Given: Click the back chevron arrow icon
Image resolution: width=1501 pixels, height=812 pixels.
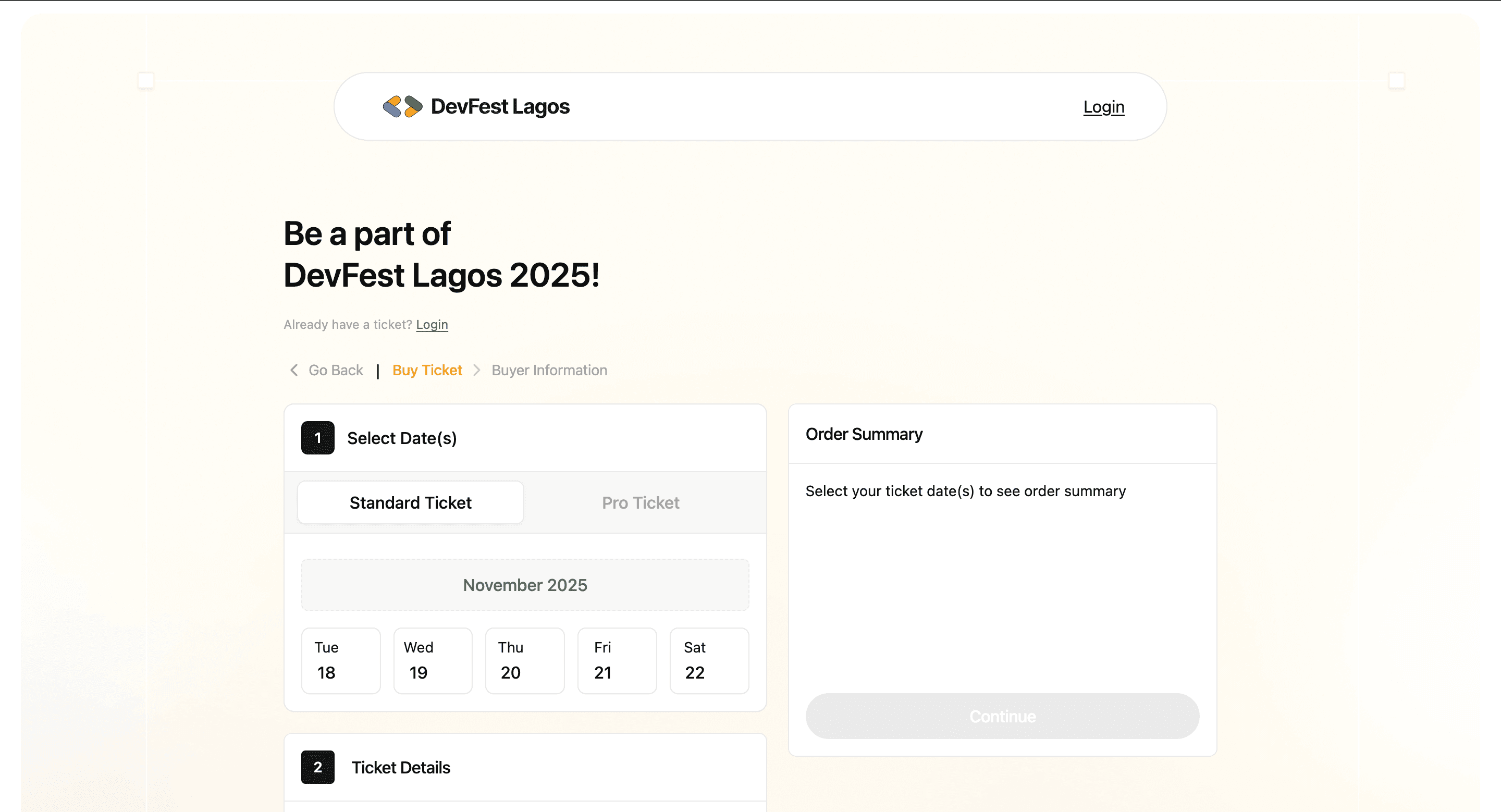Looking at the screenshot, I should tap(293, 370).
